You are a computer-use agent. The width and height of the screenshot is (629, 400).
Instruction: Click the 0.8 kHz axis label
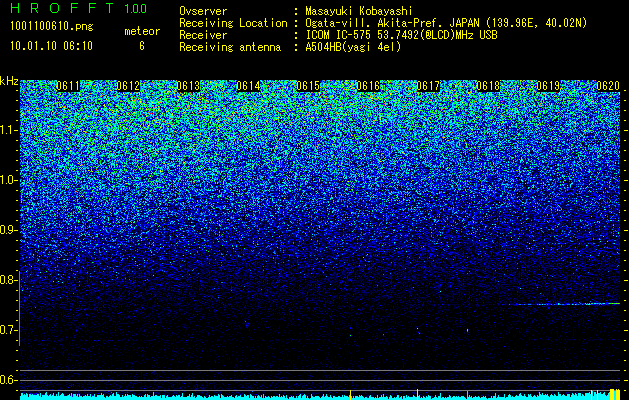pos(8,280)
